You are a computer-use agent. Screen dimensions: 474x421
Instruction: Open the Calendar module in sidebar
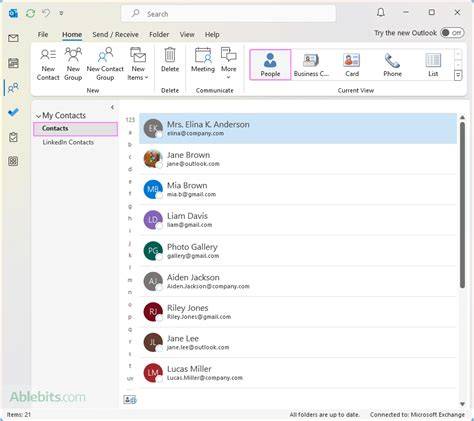13,63
